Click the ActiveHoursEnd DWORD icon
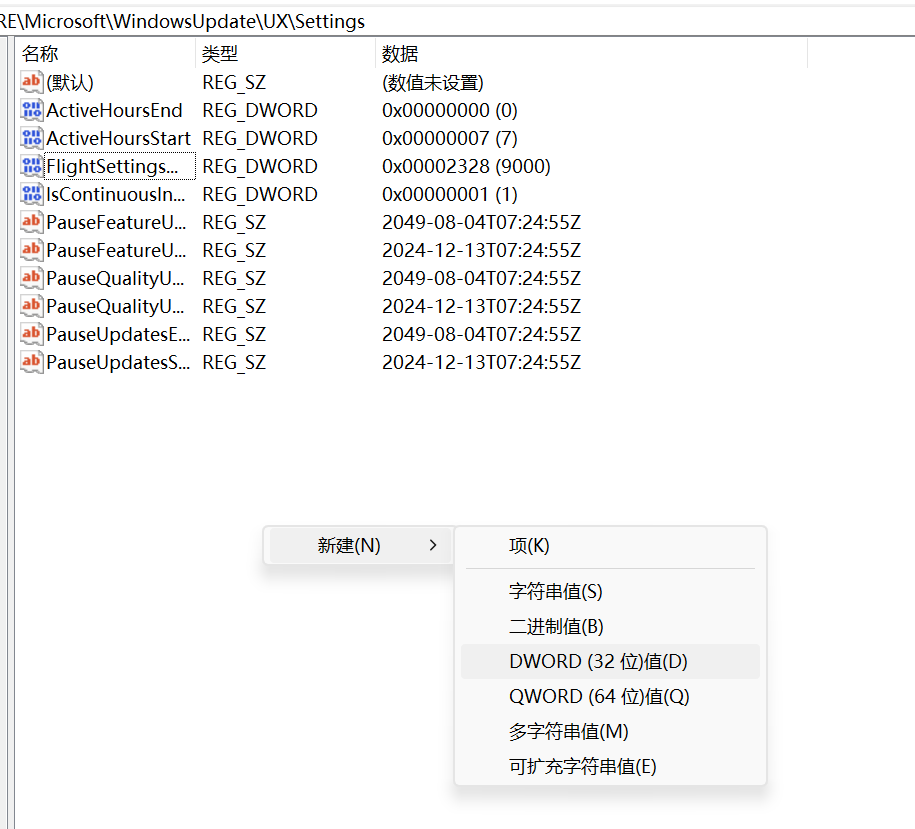The image size is (915, 829). [x=32, y=110]
